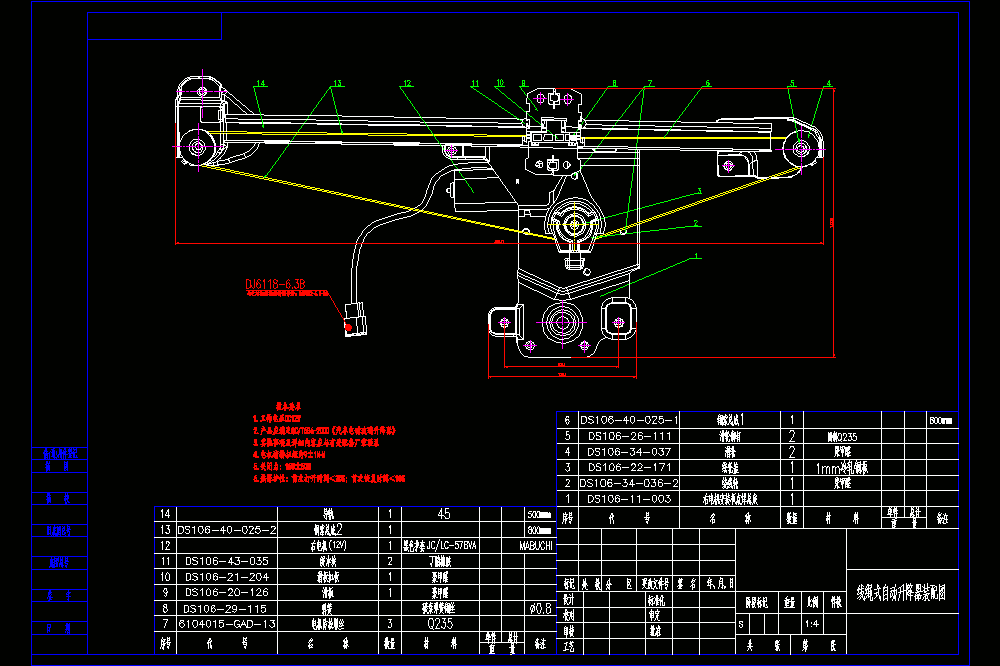Select the central cable drum center
Viewport: 1000px width, 666px height.
(574, 224)
